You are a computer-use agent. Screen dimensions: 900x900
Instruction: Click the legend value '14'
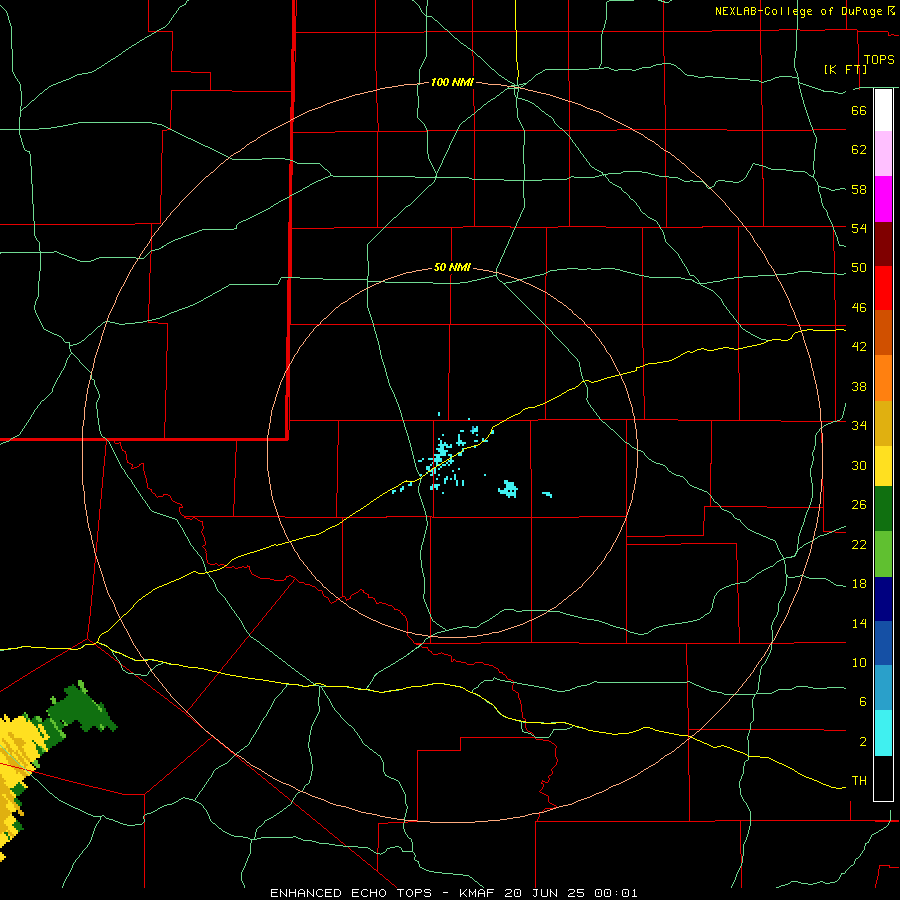click(859, 623)
